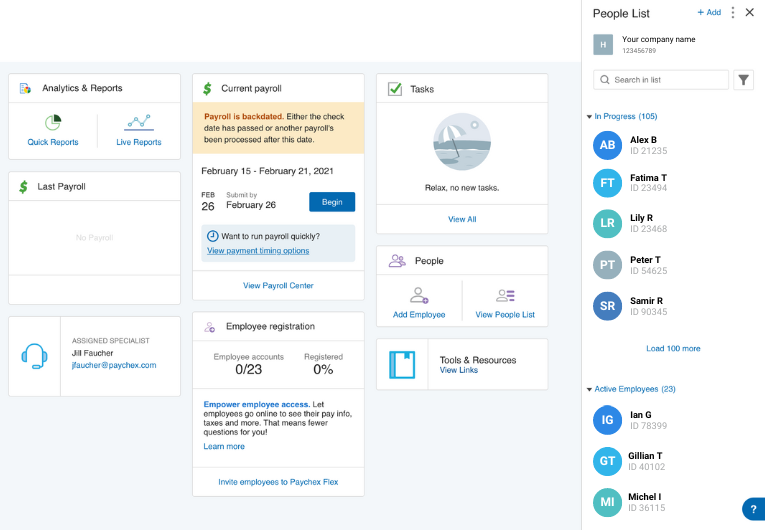
Task: Open Quick Reports pie chart icon
Action: (53, 123)
